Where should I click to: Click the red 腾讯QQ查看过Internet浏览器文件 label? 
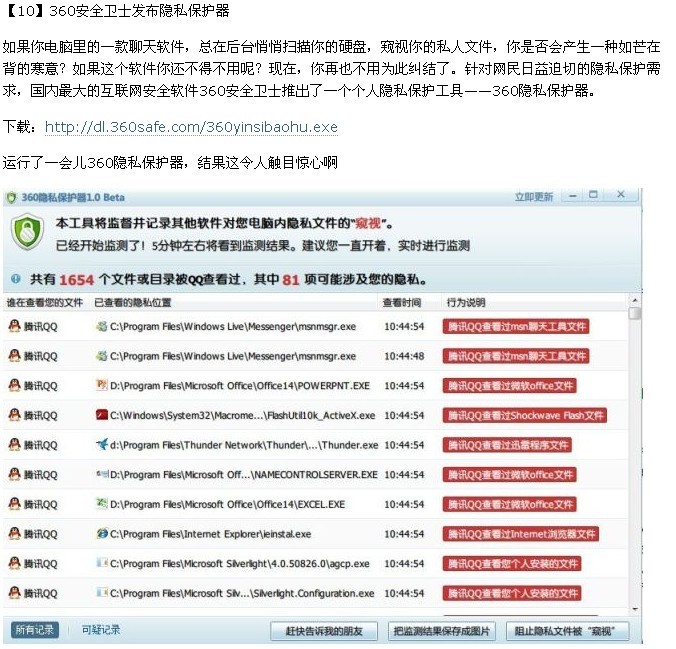click(520, 534)
